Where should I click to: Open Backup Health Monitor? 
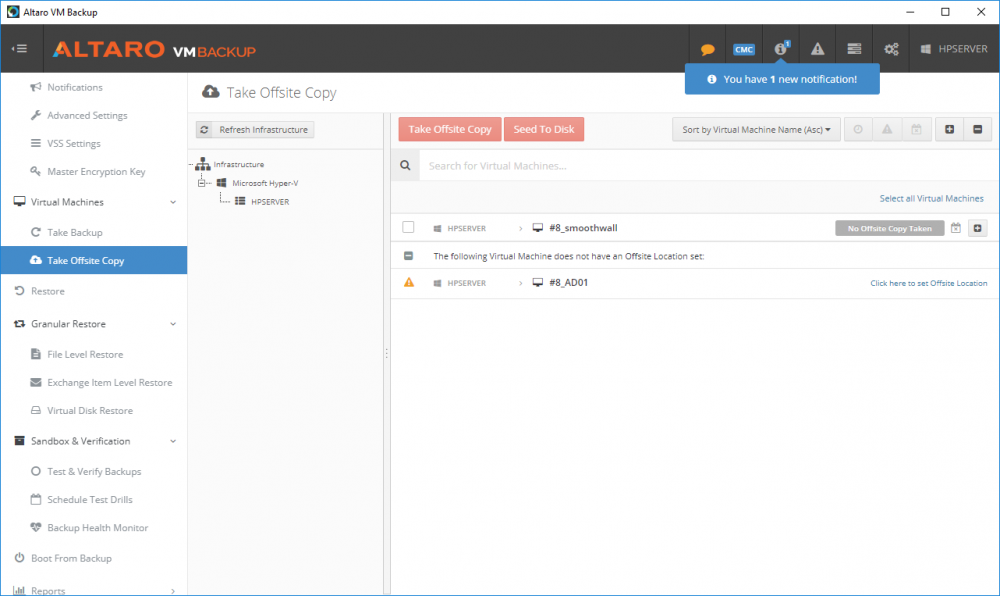97,528
